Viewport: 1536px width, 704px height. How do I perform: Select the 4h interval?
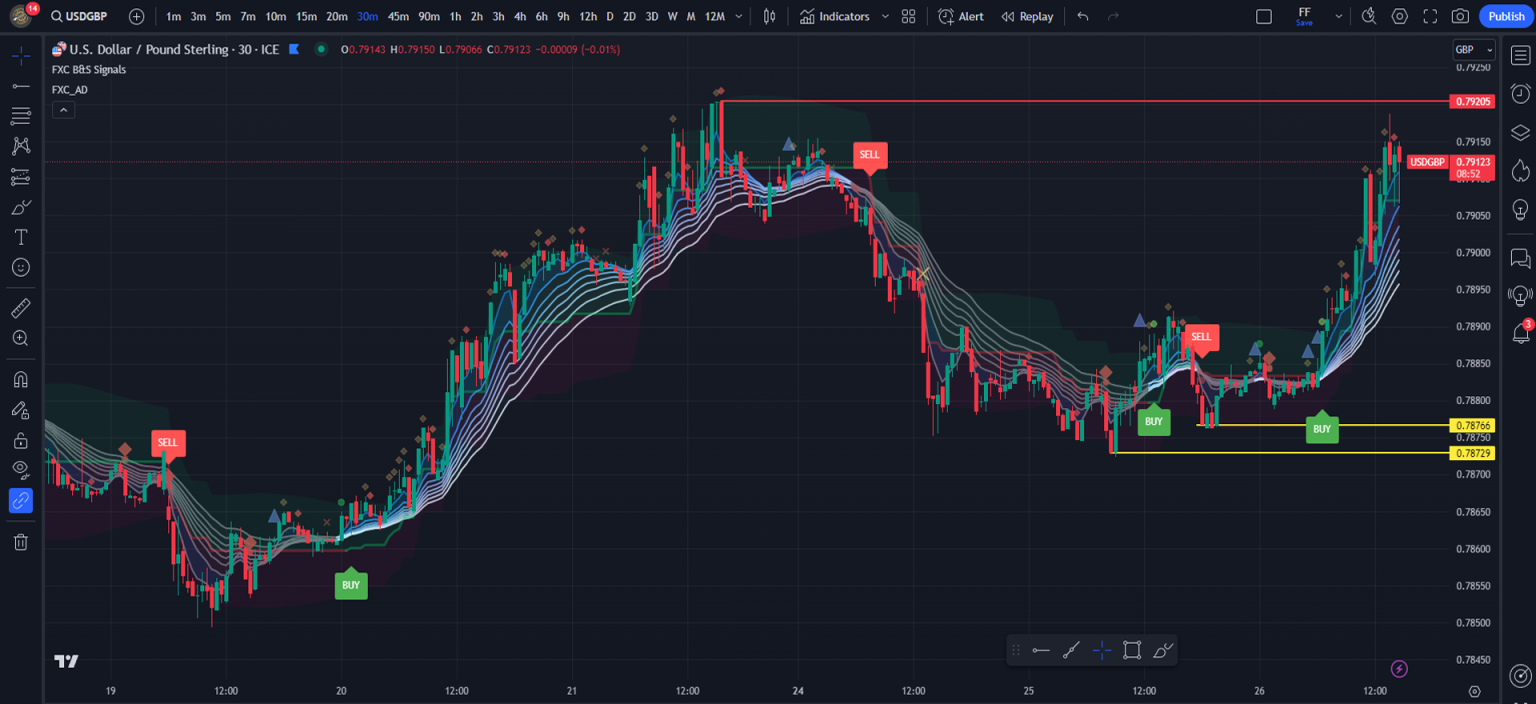[x=519, y=16]
